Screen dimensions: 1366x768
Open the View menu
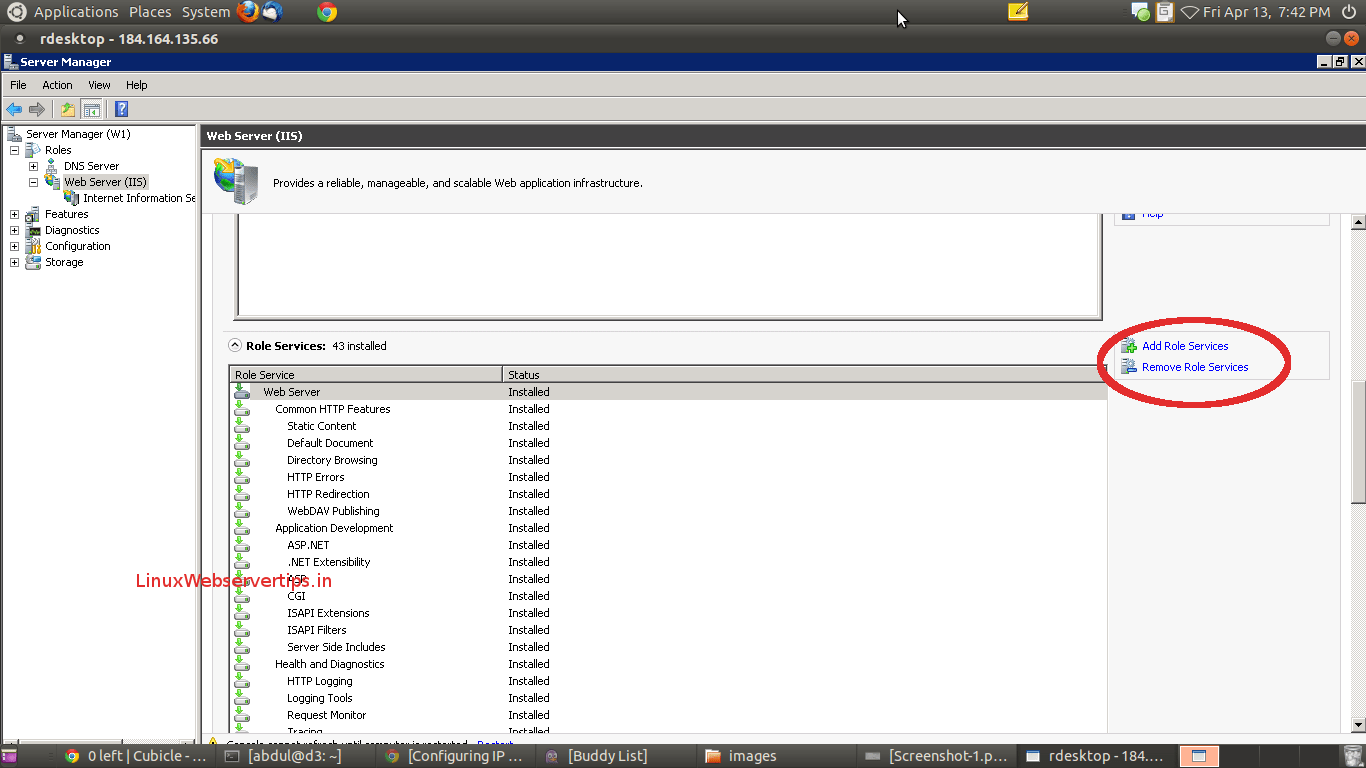(99, 85)
